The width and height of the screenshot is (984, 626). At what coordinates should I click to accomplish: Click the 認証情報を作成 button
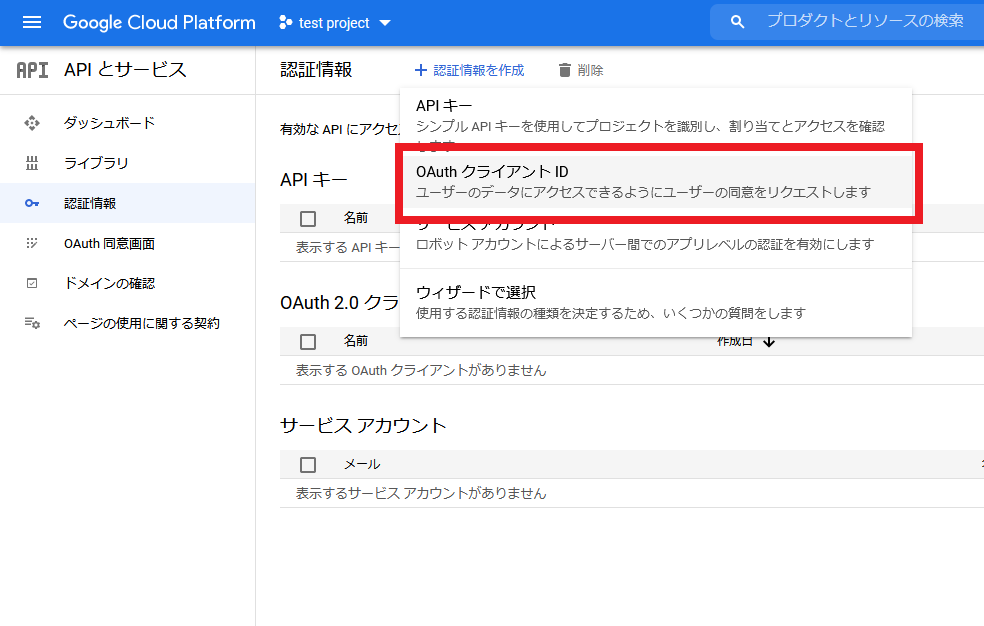pos(469,70)
